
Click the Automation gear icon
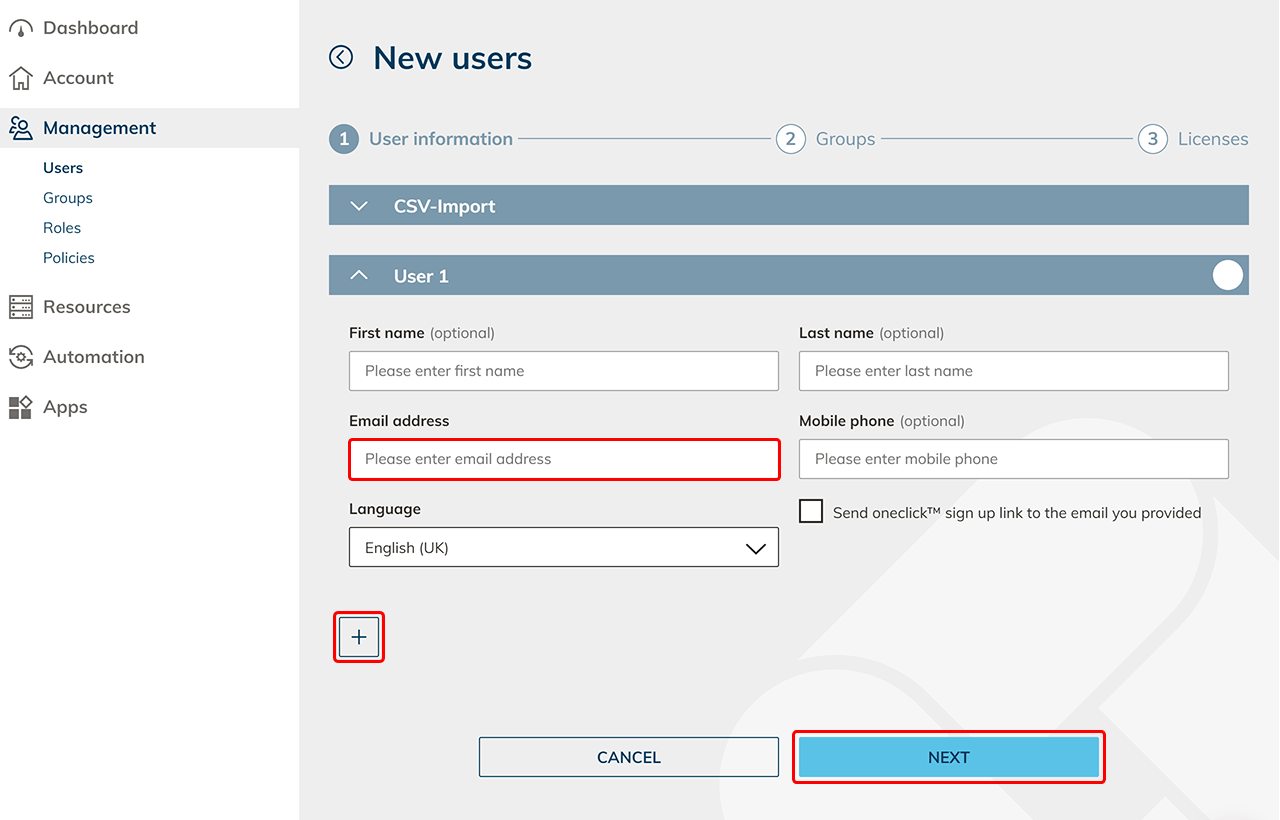pos(20,357)
